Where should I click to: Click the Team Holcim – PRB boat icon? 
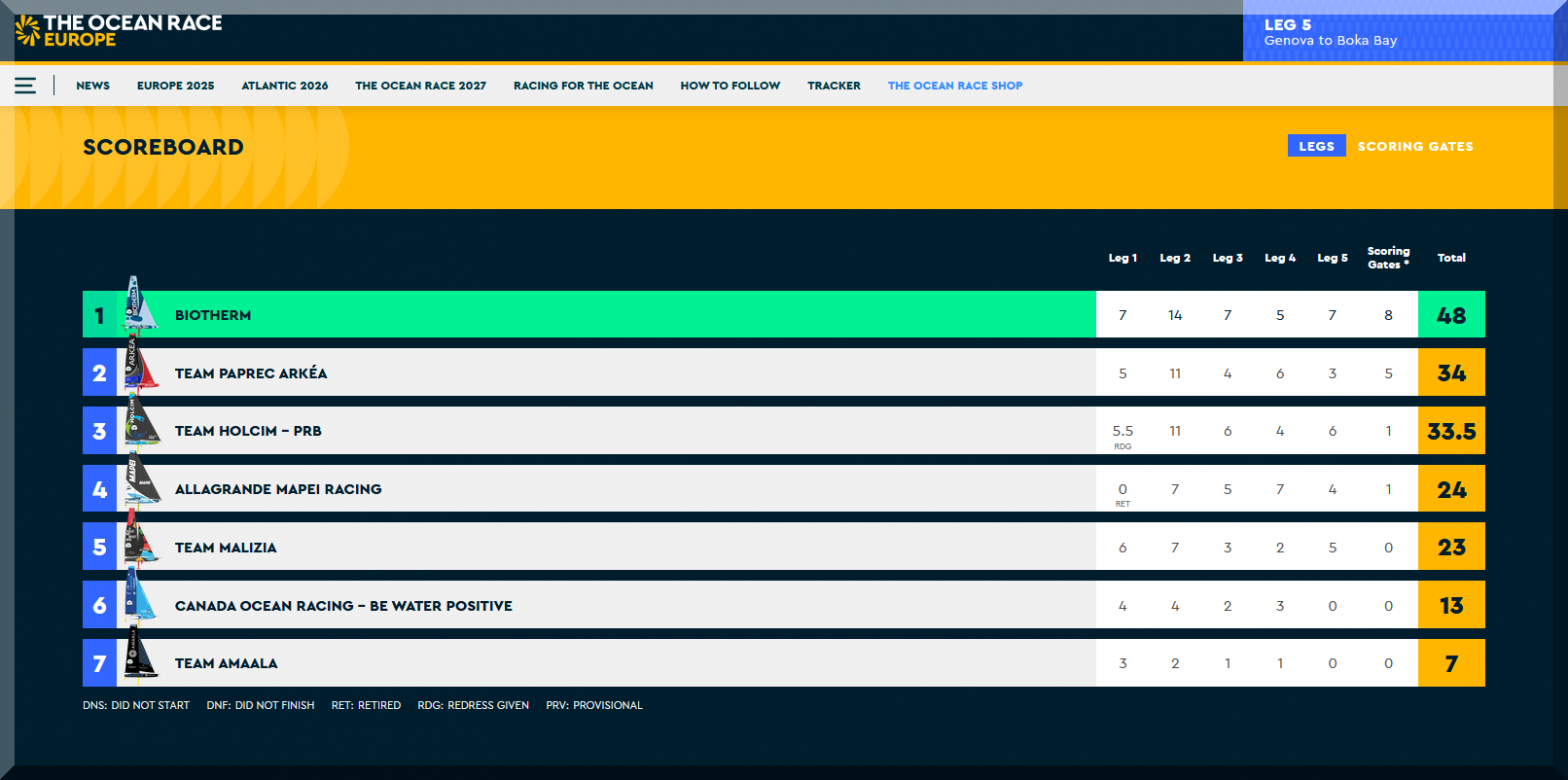(140, 426)
